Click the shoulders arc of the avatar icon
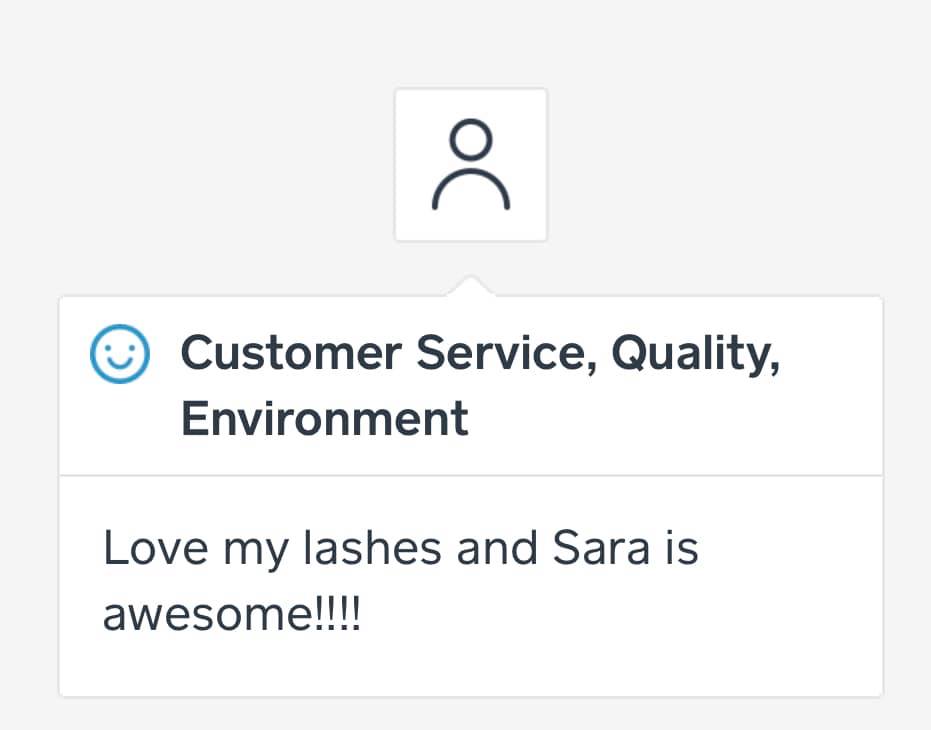931x730 pixels. 471,183
